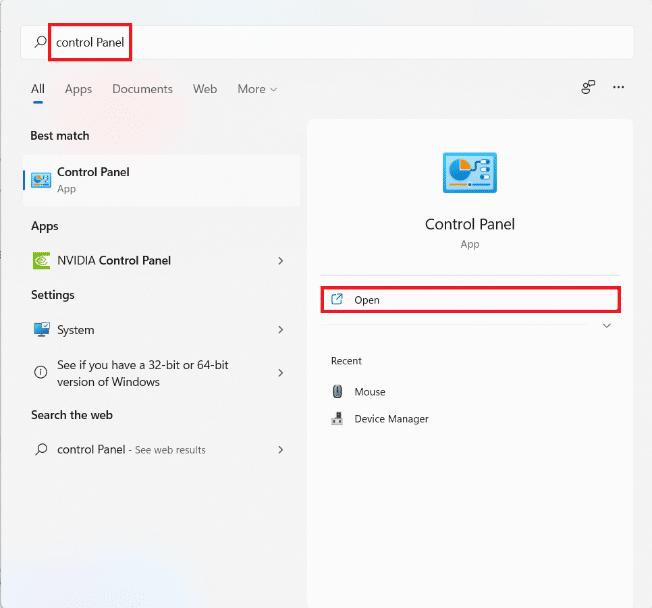Click the System monitor icon under Settings
652x608 pixels.
(41, 330)
